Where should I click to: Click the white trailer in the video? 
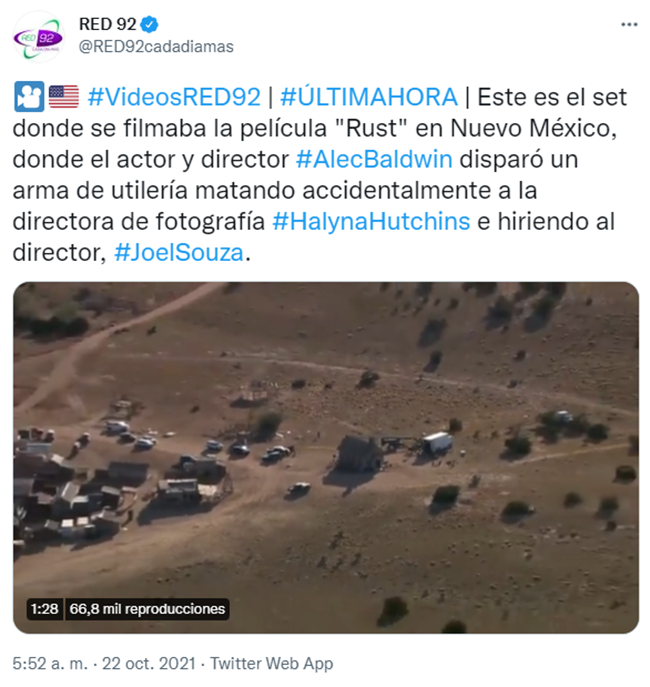437,442
